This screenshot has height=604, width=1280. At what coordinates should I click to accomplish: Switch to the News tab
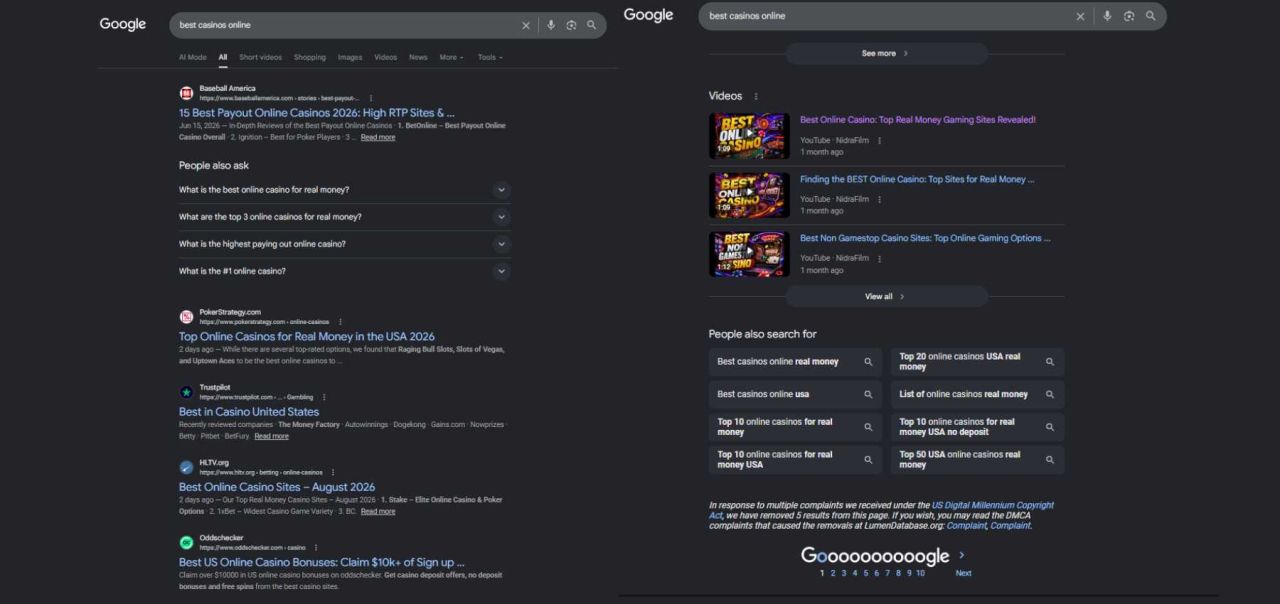[418, 57]
